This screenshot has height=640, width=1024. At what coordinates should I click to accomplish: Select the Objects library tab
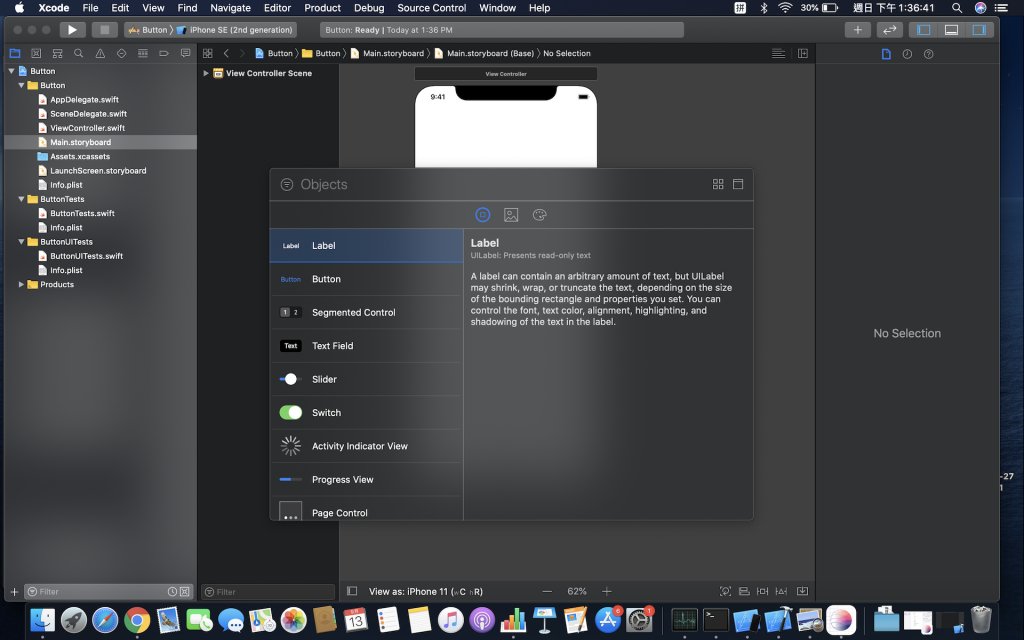483,215
